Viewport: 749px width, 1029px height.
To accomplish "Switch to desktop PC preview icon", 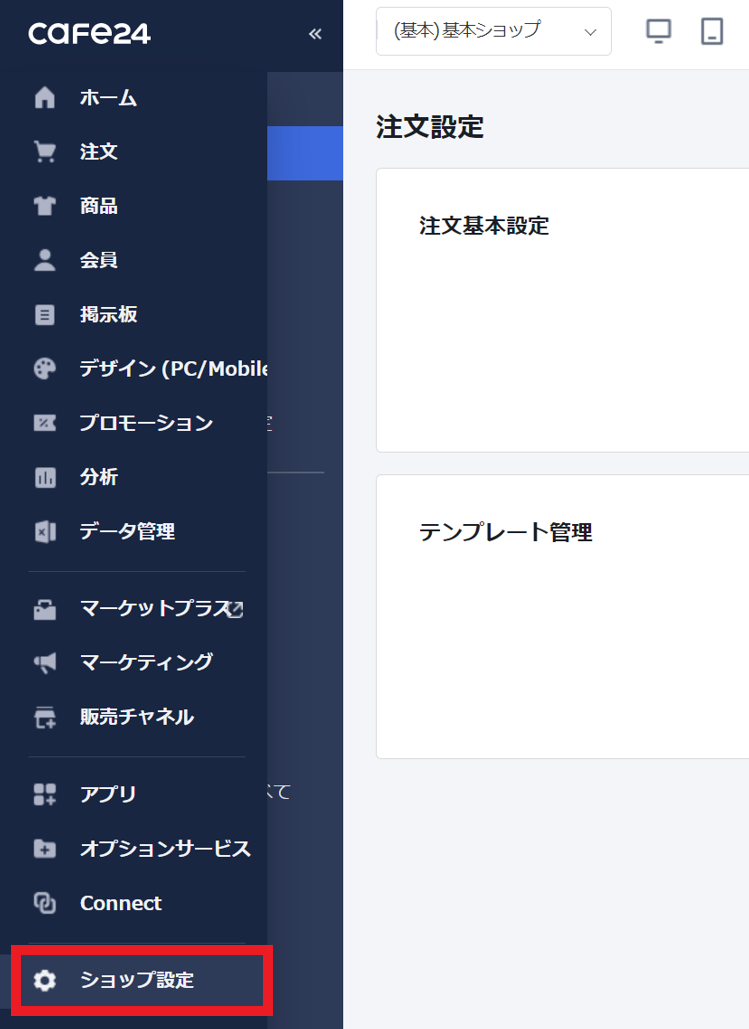I will click(x=658, y=32).
